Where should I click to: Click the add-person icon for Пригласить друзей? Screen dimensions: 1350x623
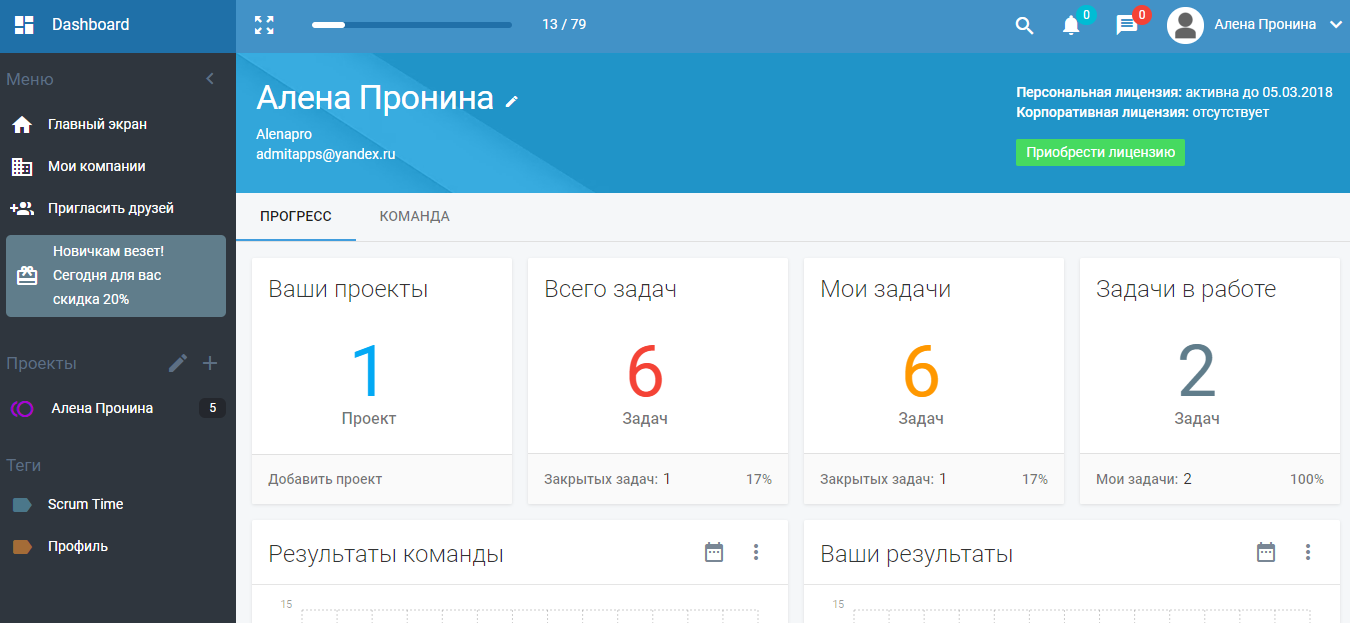tap(22, 209)
